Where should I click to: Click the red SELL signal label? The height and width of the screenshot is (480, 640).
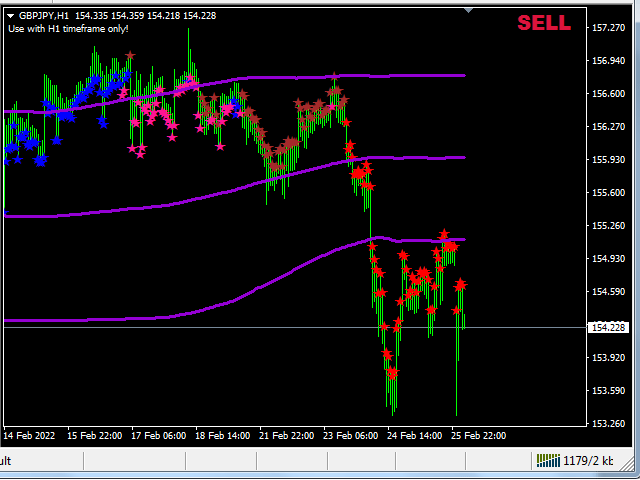(544, 23)
